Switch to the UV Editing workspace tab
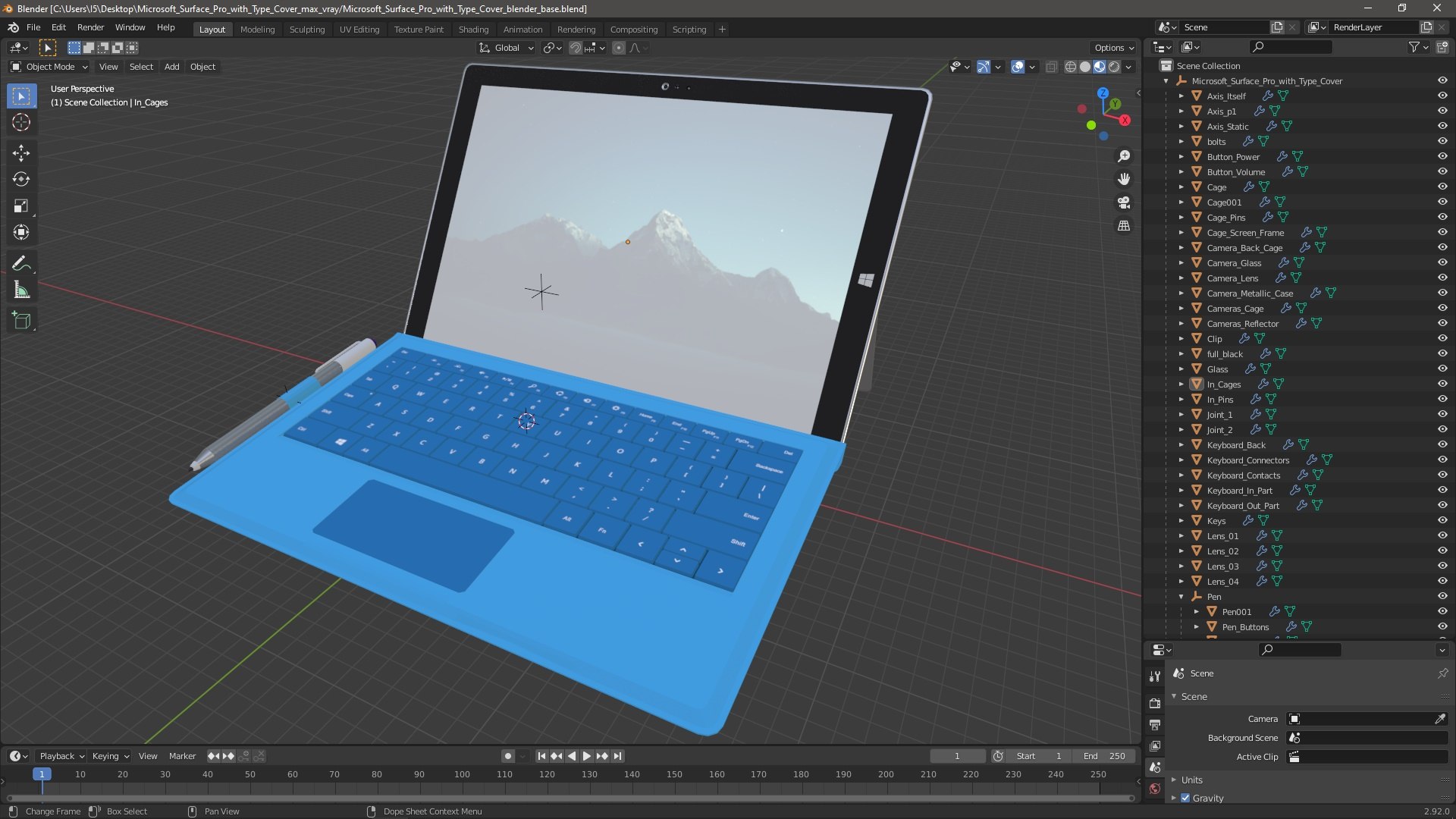Screen dimensions: 1456x819 pos(359,30)
